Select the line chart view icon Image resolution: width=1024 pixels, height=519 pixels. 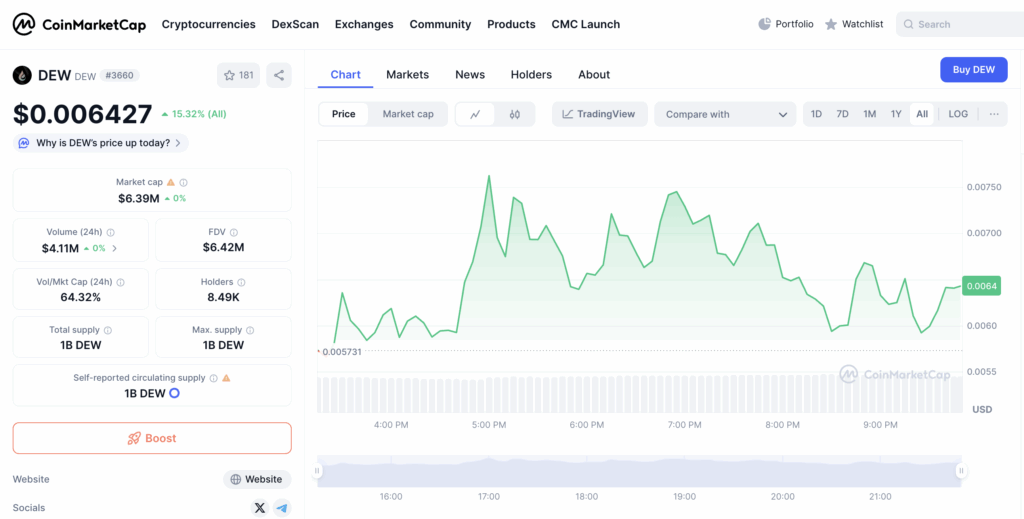[x=475, y=114]
